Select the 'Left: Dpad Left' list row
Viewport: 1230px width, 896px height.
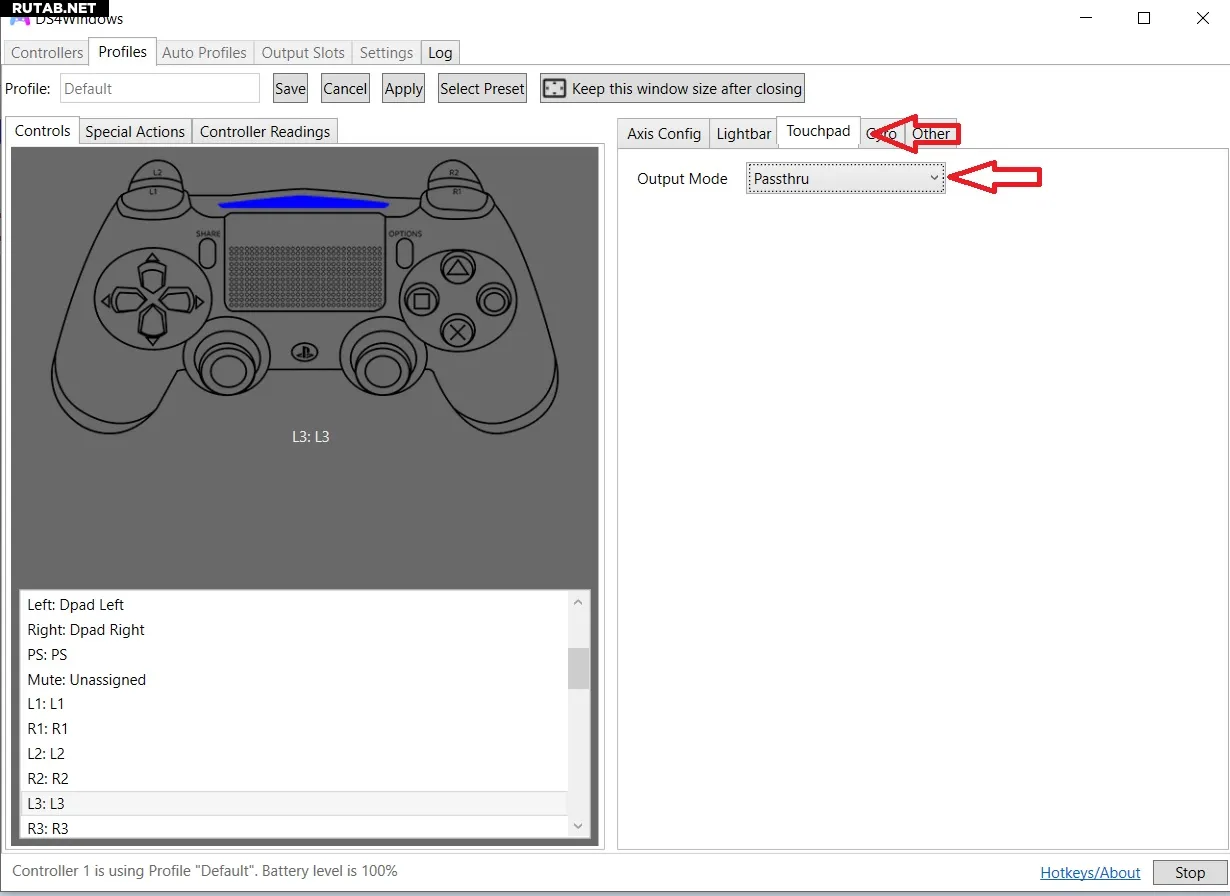[293, 605]
